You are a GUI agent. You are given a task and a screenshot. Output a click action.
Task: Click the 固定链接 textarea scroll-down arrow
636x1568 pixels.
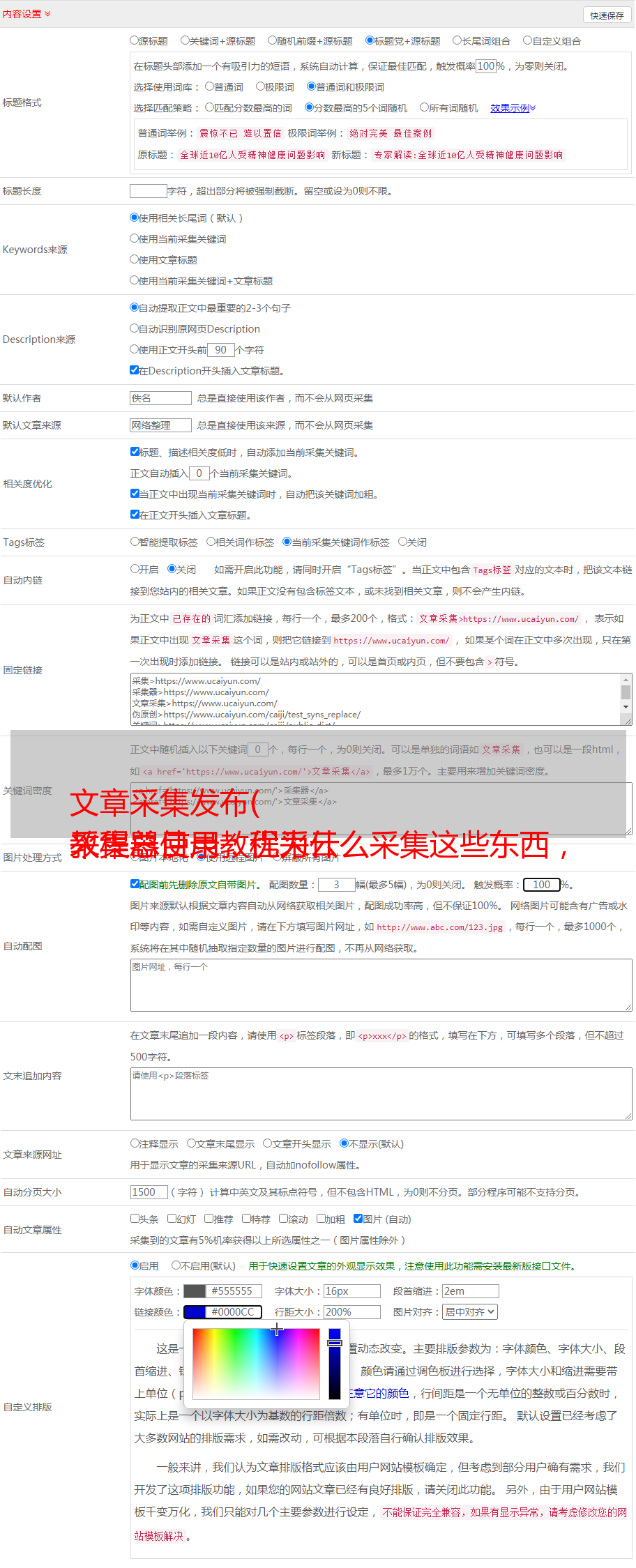click(626, 707)
